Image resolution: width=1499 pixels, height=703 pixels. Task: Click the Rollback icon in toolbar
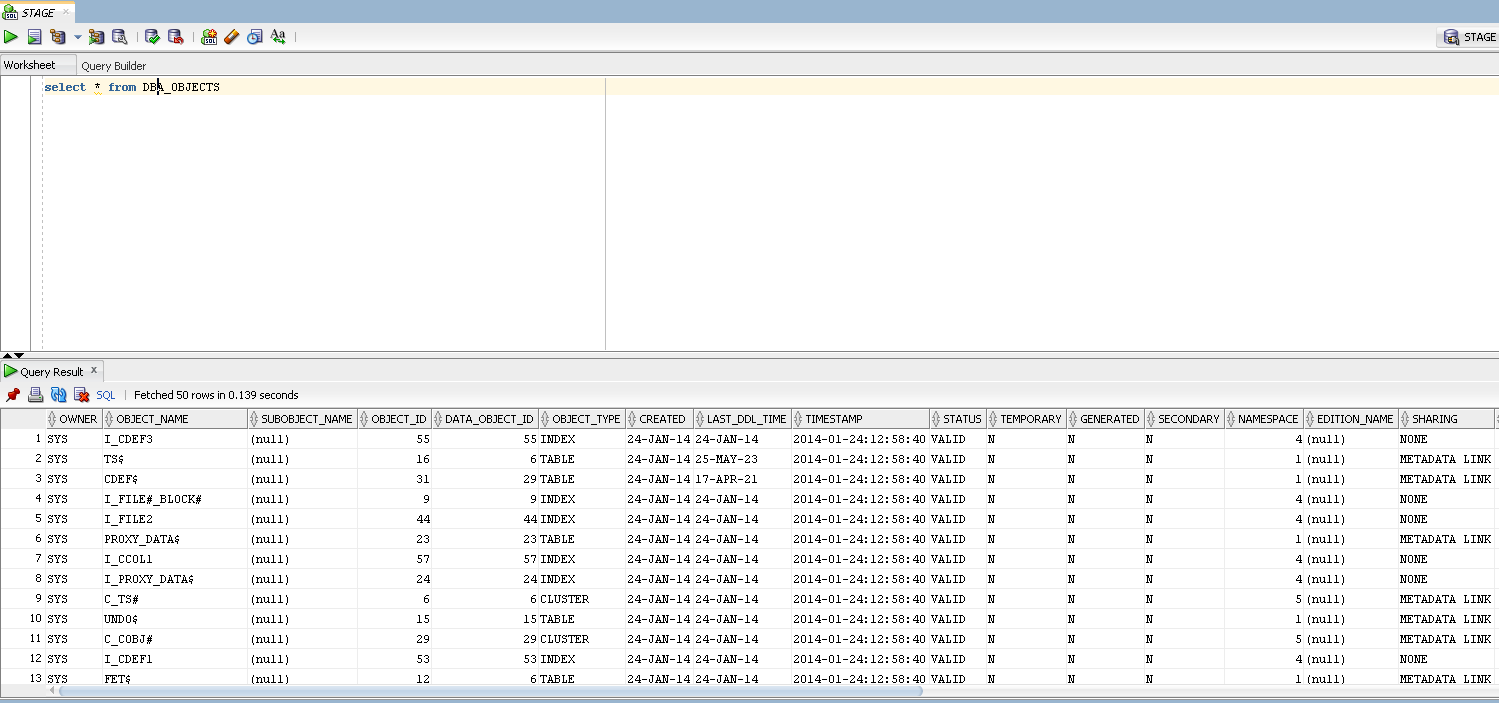pos(175,37)
